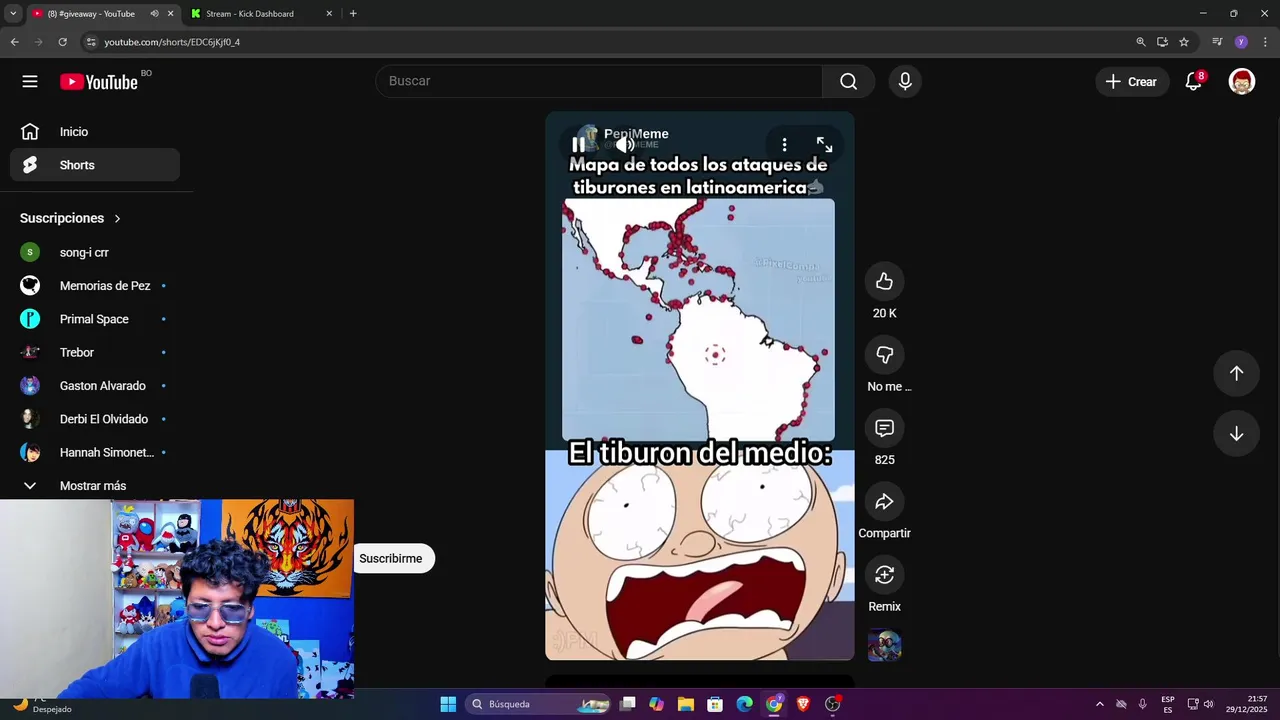Open the account avatar menu
The height and width of the screenshot is (720, 1280).
tap(1242, 82)
